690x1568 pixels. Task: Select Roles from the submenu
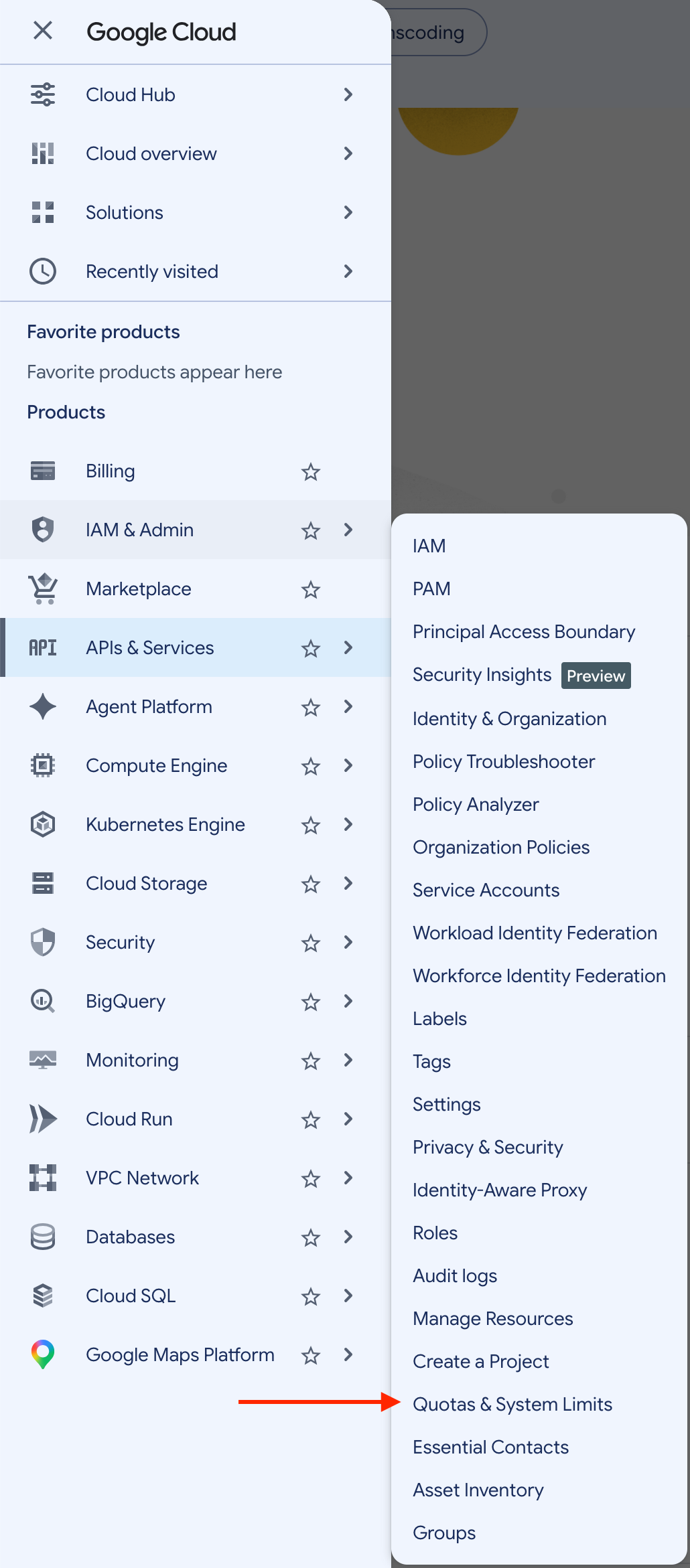point(435,1233)
